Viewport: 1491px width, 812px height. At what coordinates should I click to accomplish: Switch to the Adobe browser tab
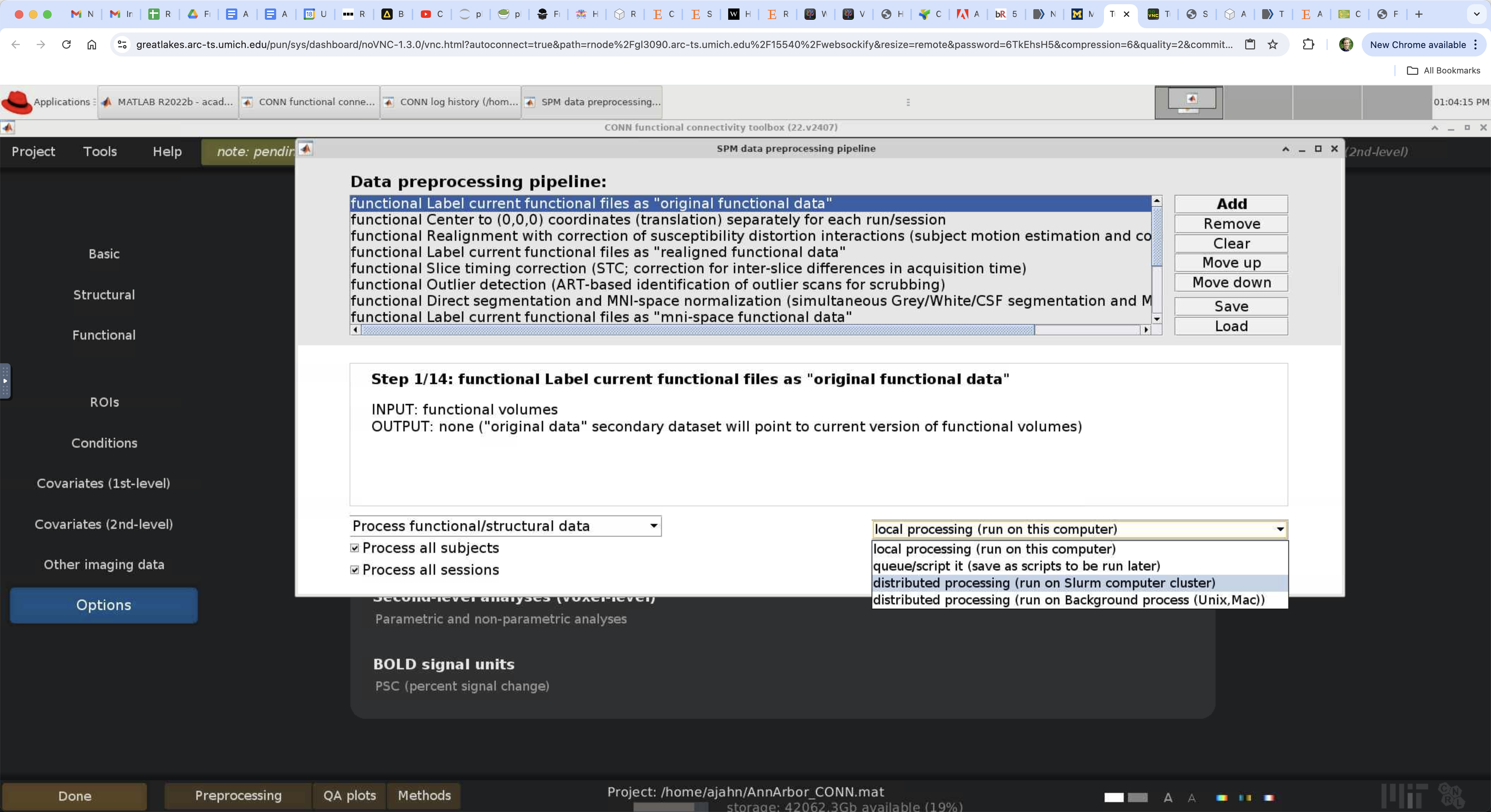967,14
